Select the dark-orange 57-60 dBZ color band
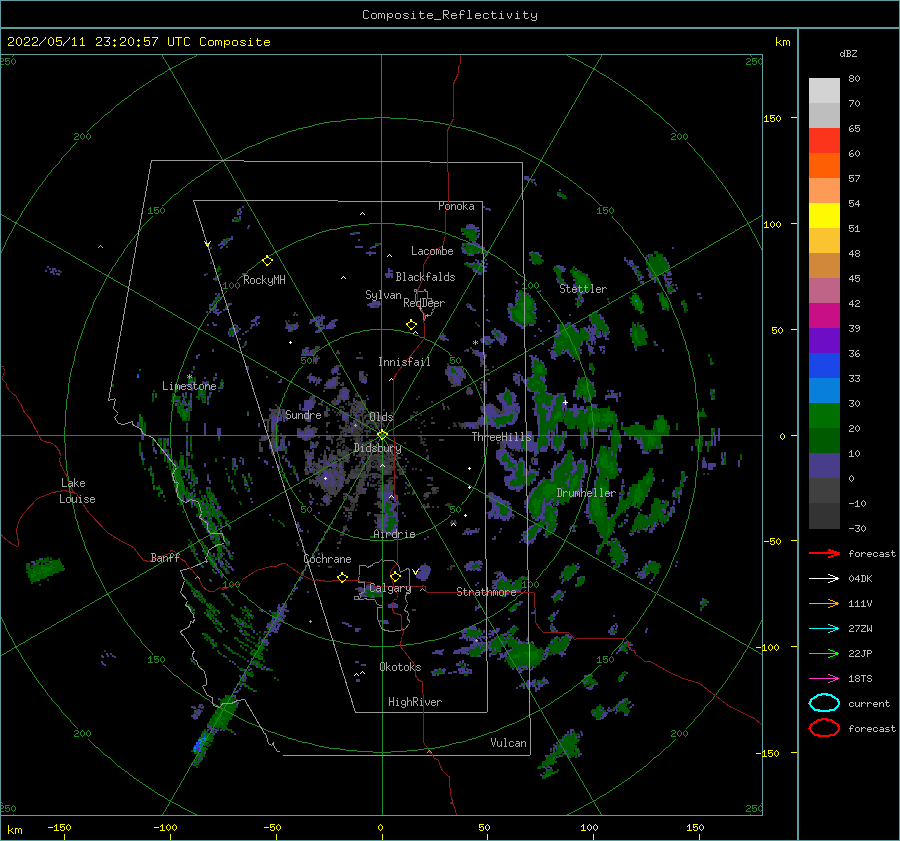 pyautogui.click(x=824, y=165)
